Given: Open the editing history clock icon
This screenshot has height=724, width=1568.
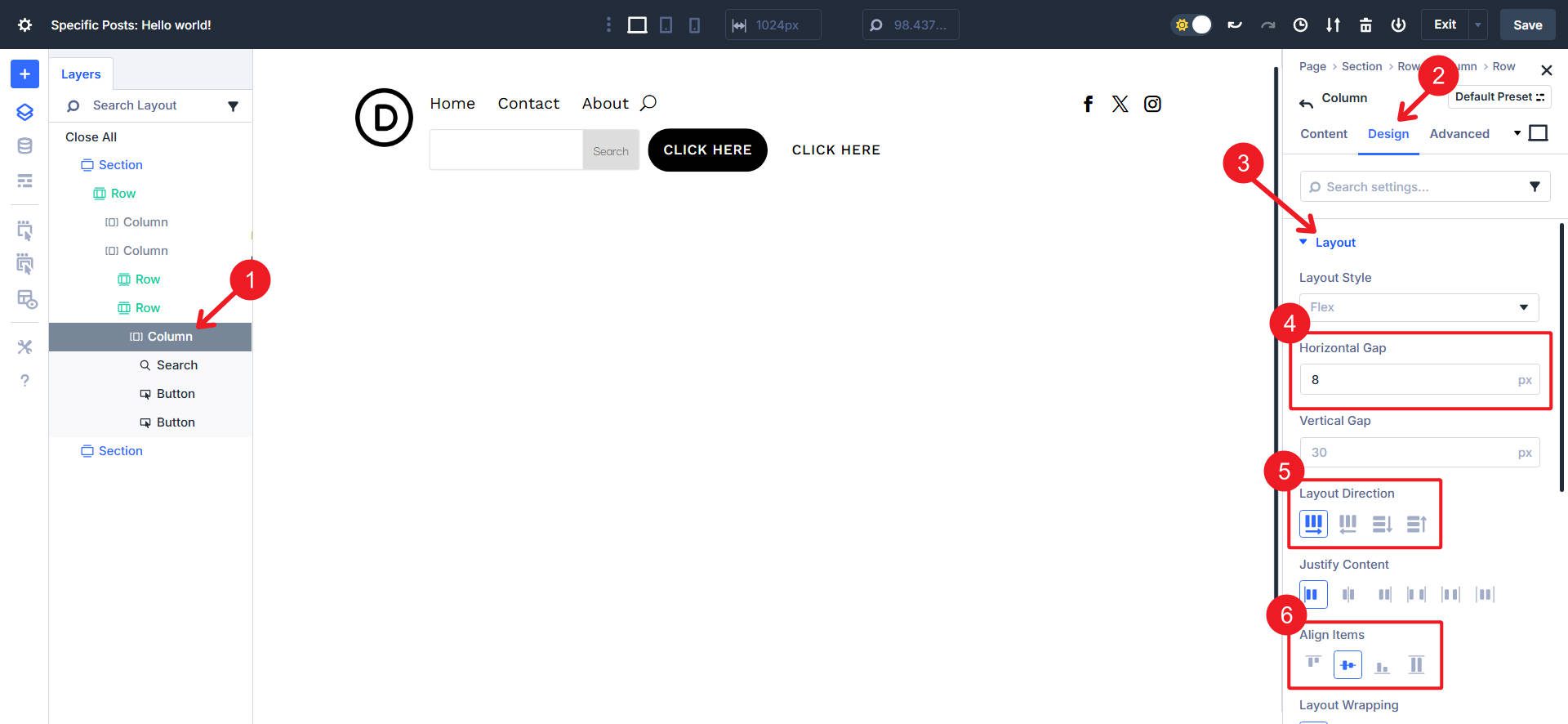Looking at the screenshot, I should [1300, 25].
